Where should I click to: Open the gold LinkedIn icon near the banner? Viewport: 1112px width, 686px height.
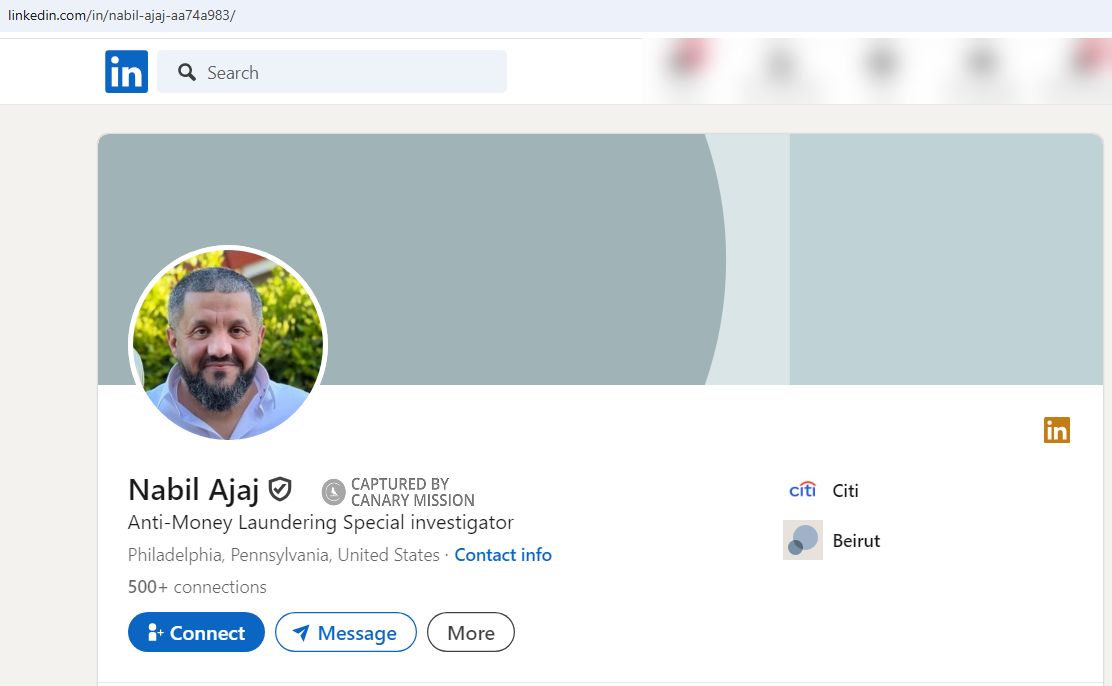[x=1057, y=430]
